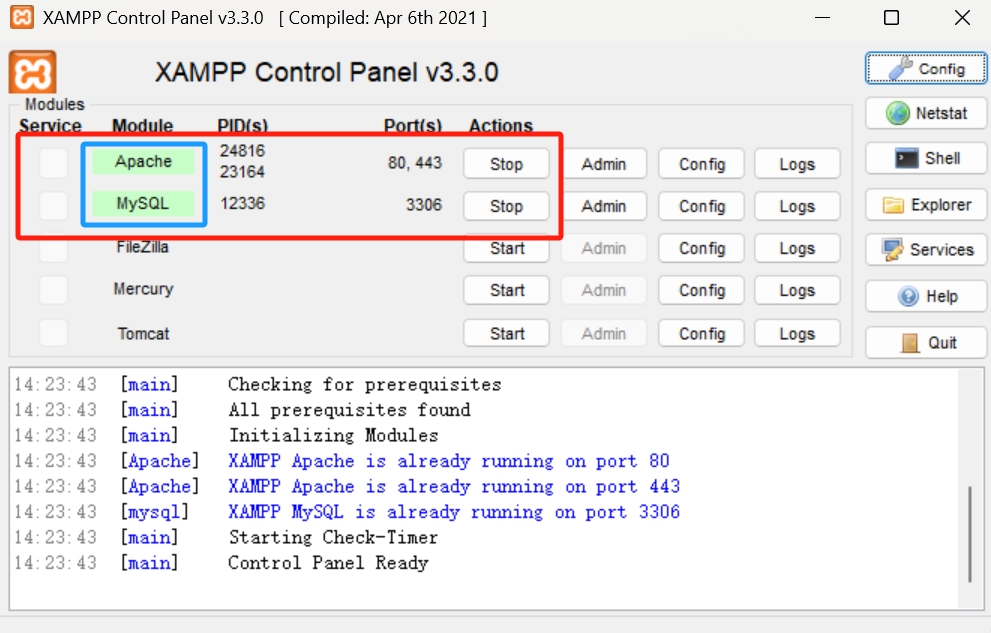The image size is (991, 633).
Task: Open the FileZilla Logs menu
Action: (x=797, y=248)
